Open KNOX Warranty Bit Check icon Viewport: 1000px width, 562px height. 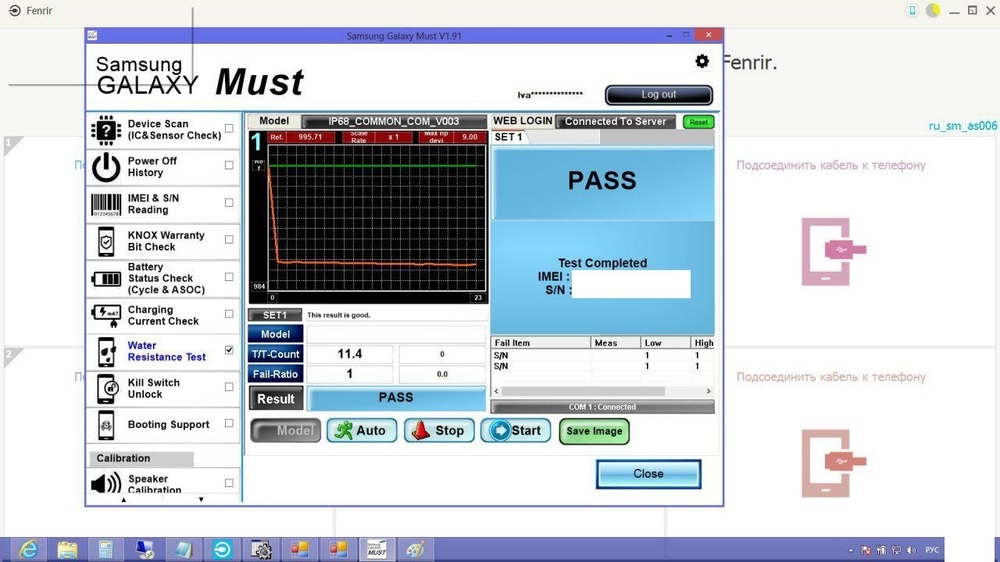[106, 241]
